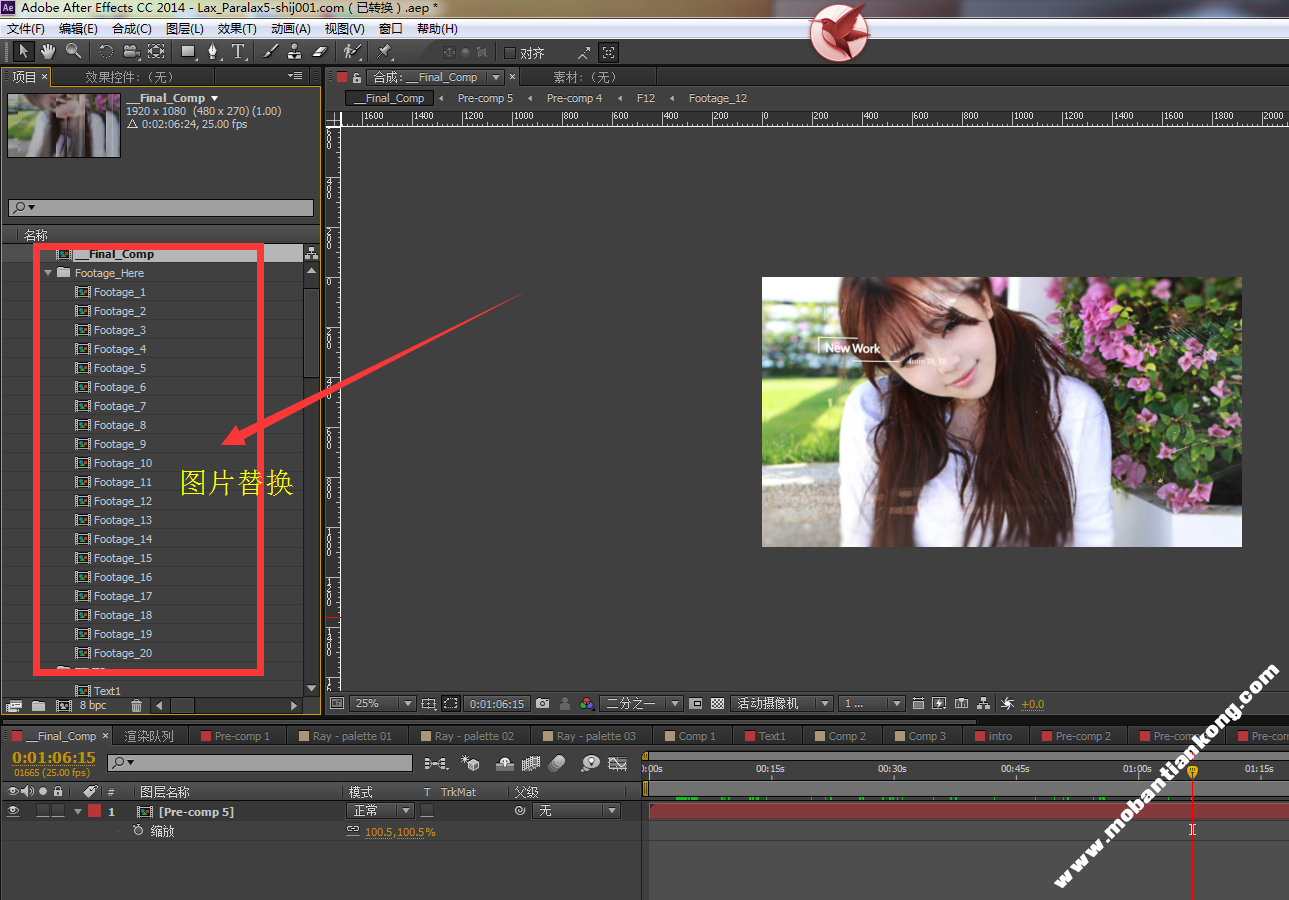1289x900 pixels.
Task: Open the 合成: __Final_Comp viewer dropdown
Action: pyautogui.click(x=496, y=78)
